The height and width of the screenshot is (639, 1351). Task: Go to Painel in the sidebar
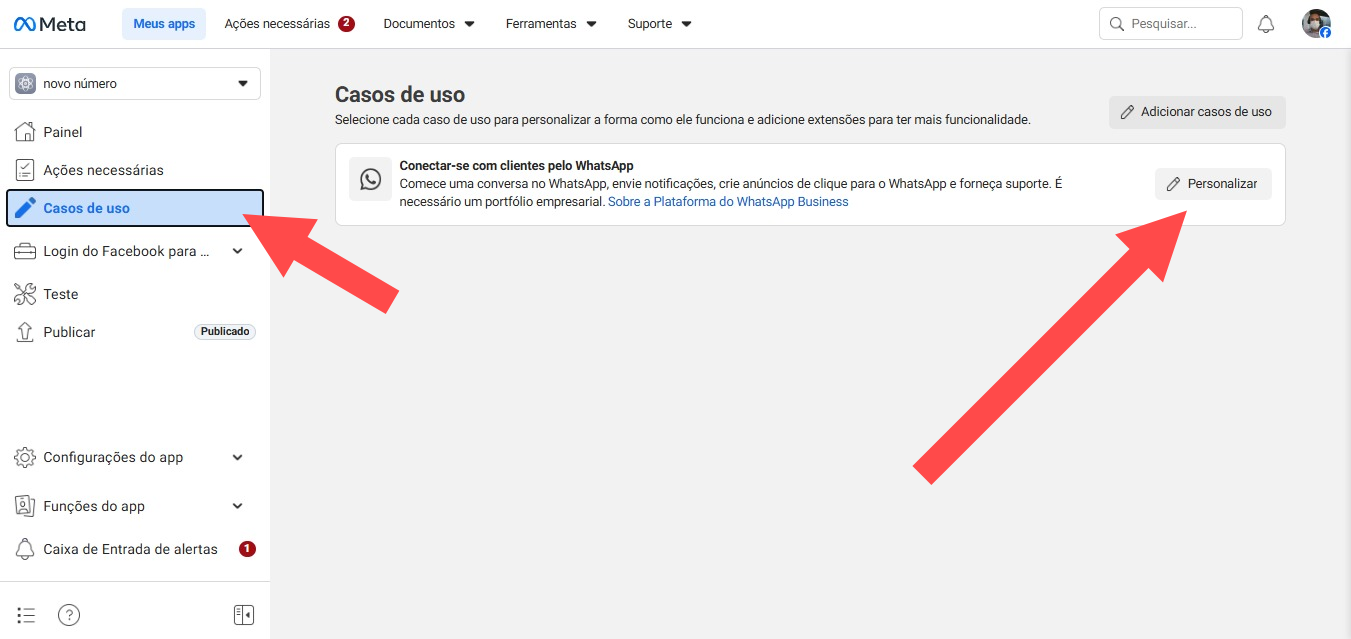[135, 132]
